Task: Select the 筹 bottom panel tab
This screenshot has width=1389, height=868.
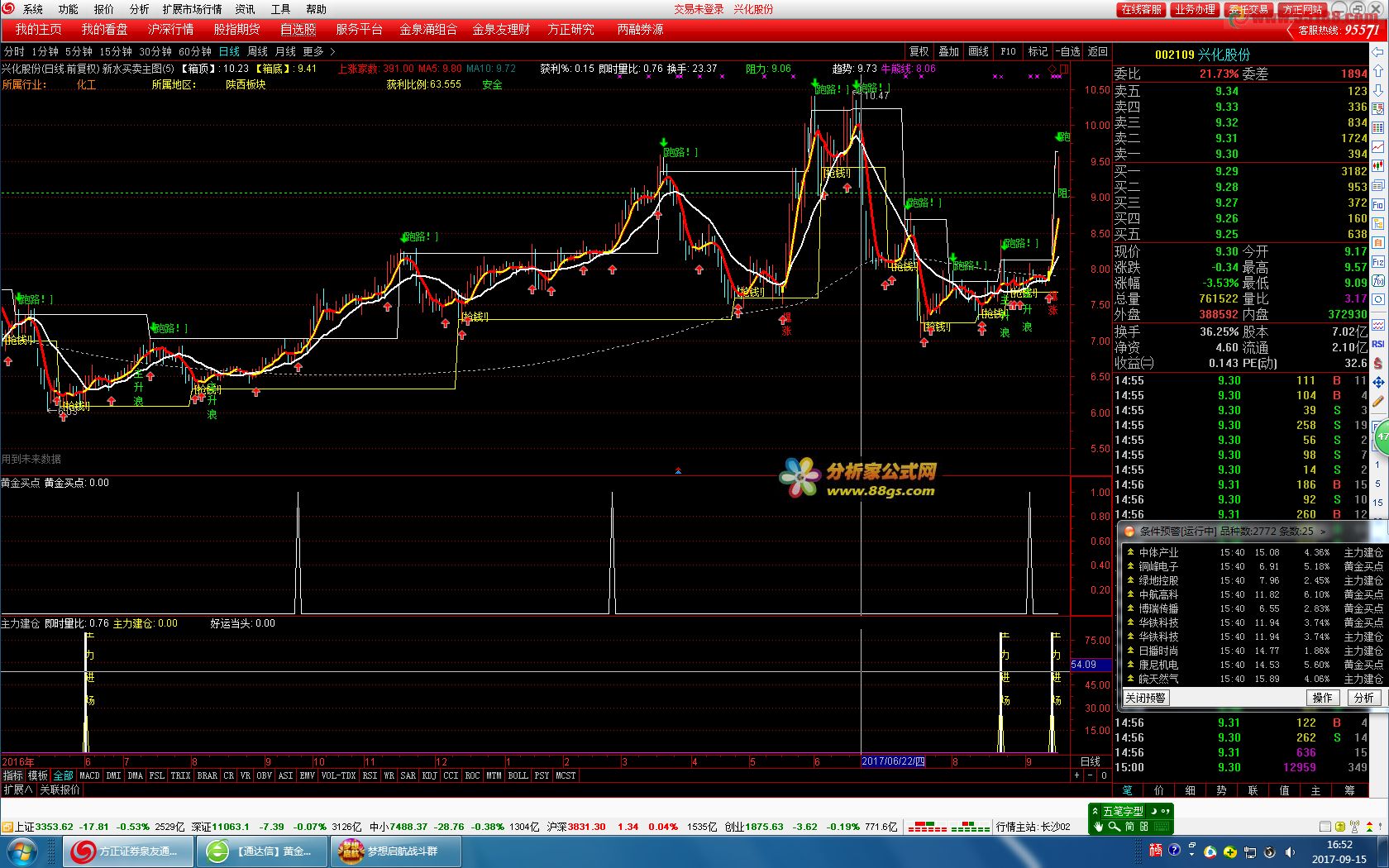Action: tap(1349, 790)
